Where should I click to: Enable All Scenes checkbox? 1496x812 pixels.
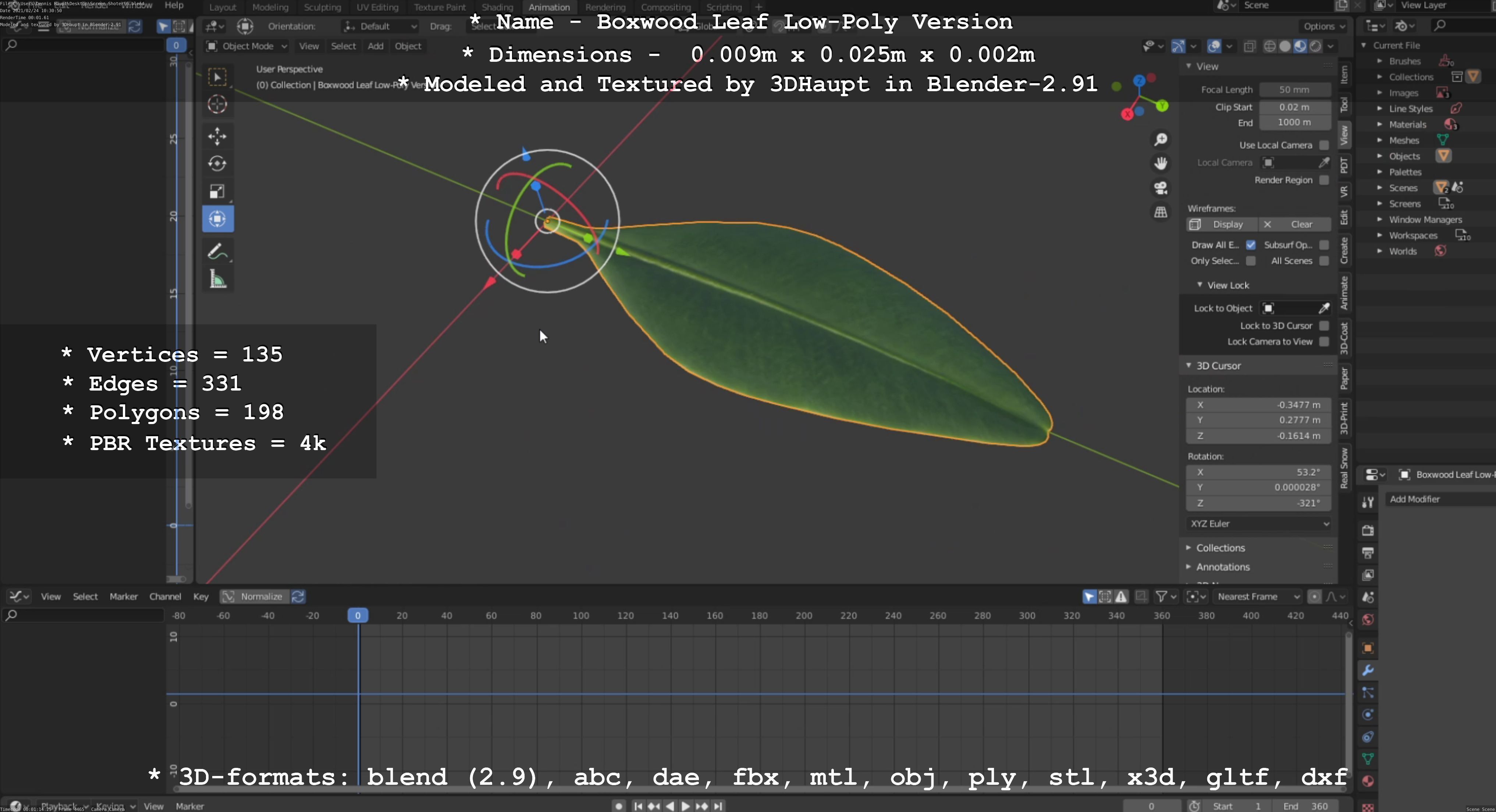(x=1324, y=261)
